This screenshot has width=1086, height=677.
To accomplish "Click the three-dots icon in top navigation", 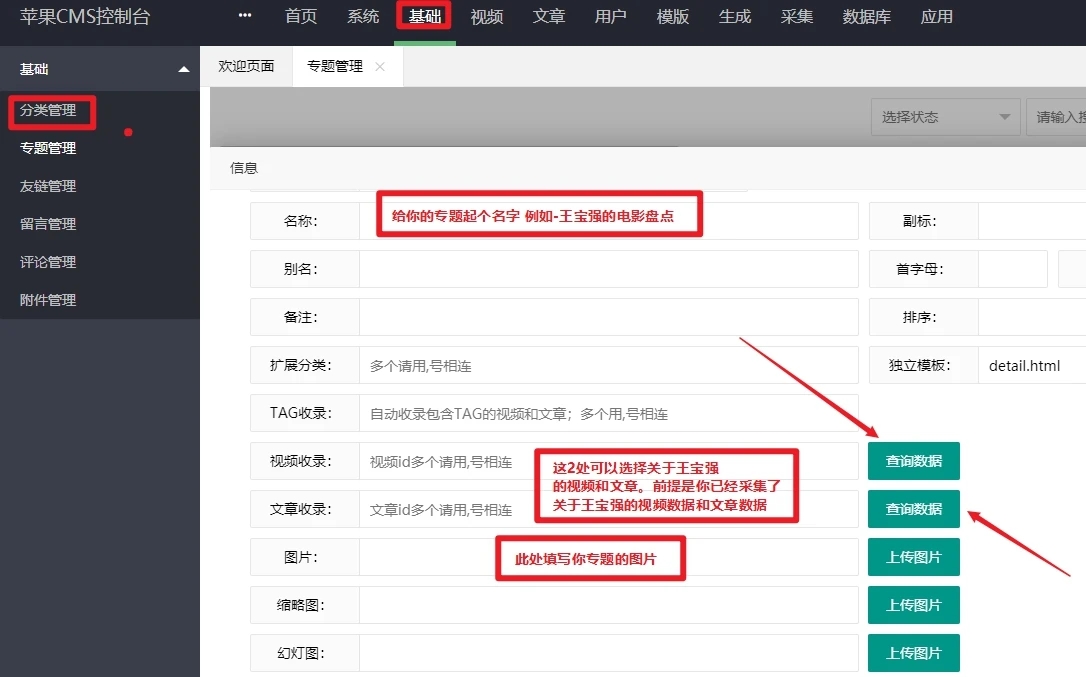I will [x=245, y=16].
